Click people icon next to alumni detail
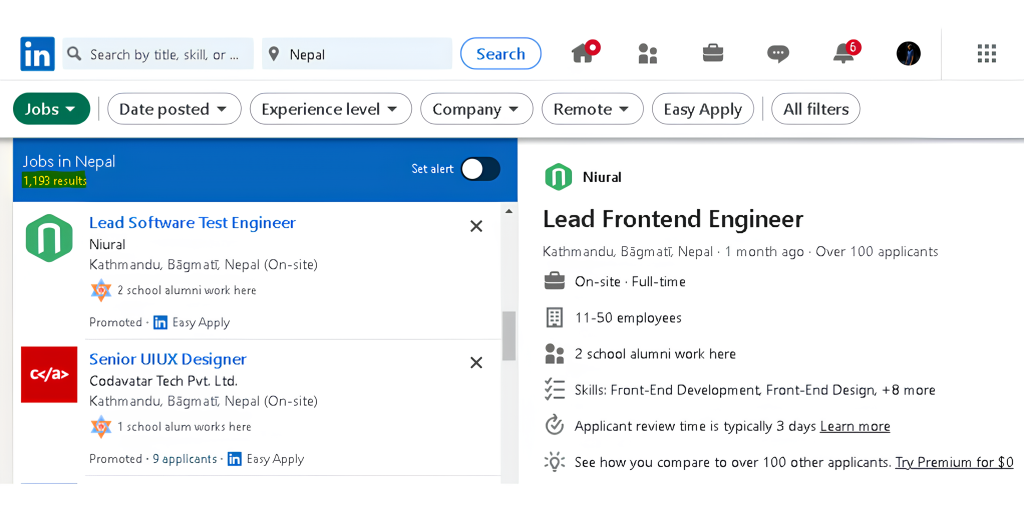 click(554, 354)
